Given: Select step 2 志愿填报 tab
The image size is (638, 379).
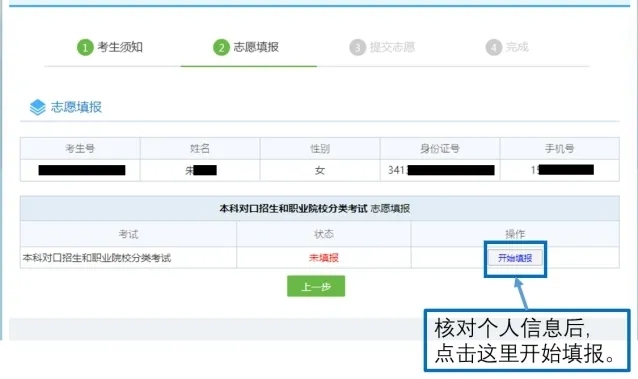Looking at the screenshot, I should (246, 47).
